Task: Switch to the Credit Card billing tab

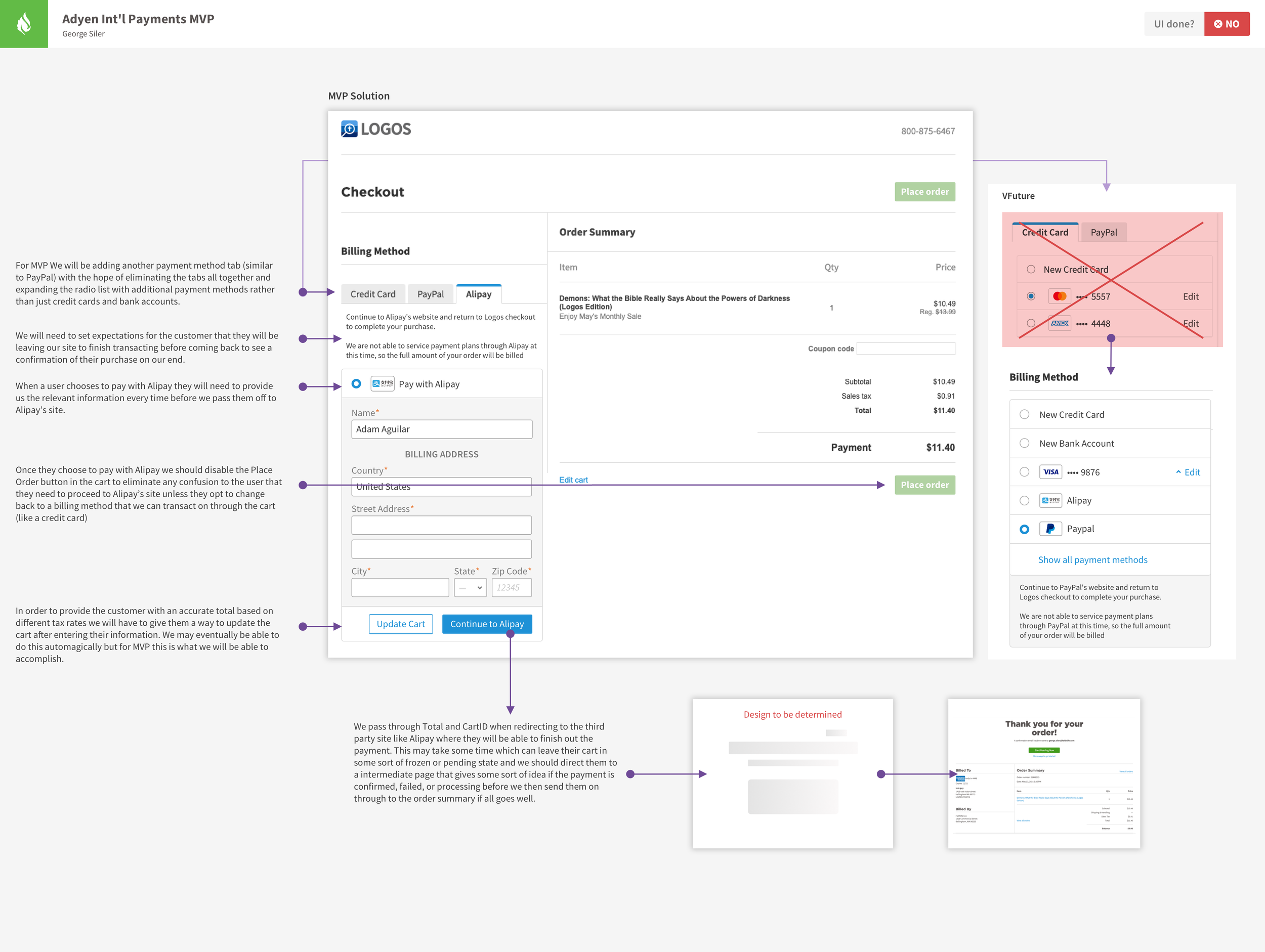Action: 373,294
